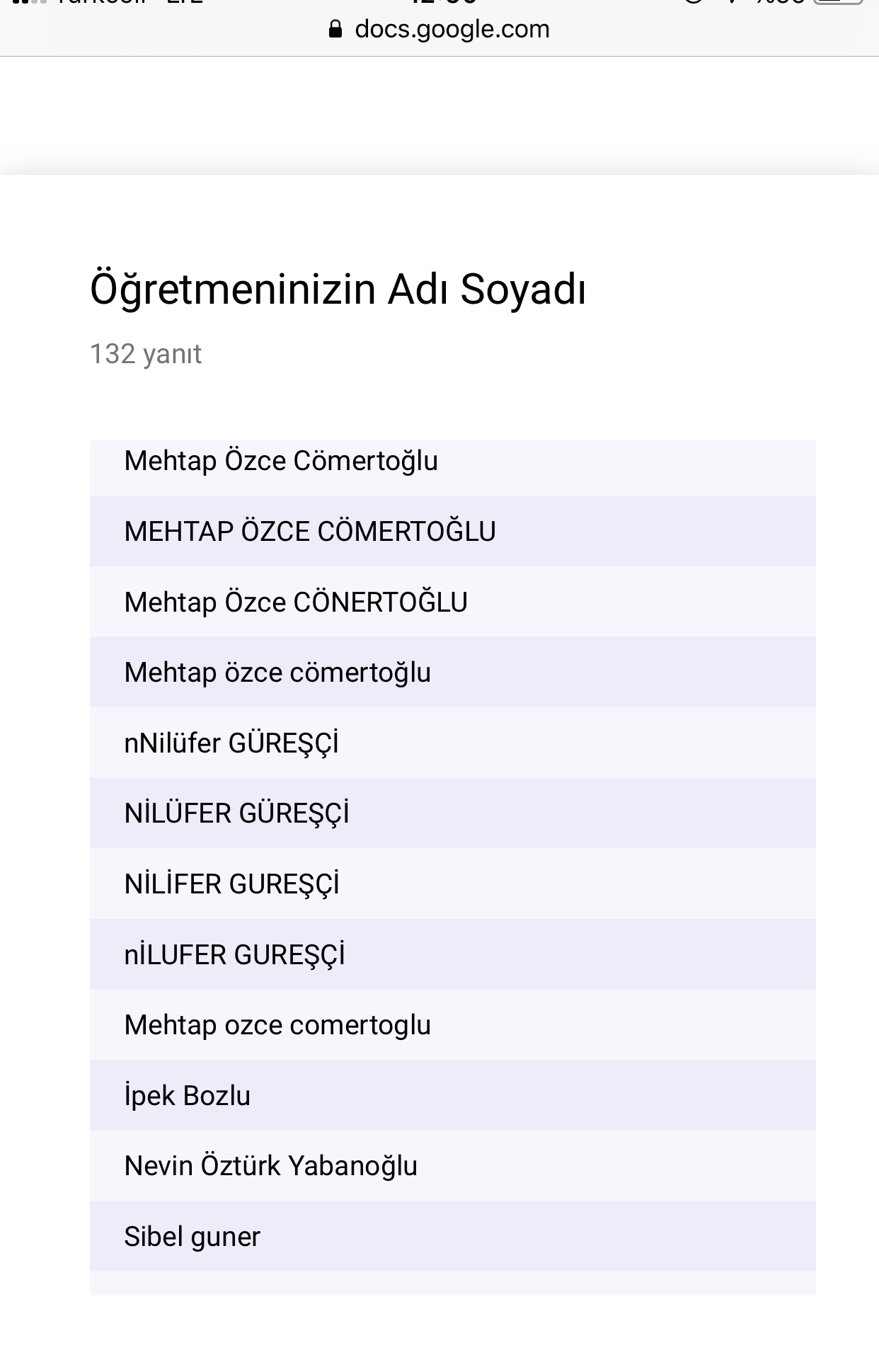Tap the battery percentage indicator
Screen dimensions: 879x1372
coord(779,4)
